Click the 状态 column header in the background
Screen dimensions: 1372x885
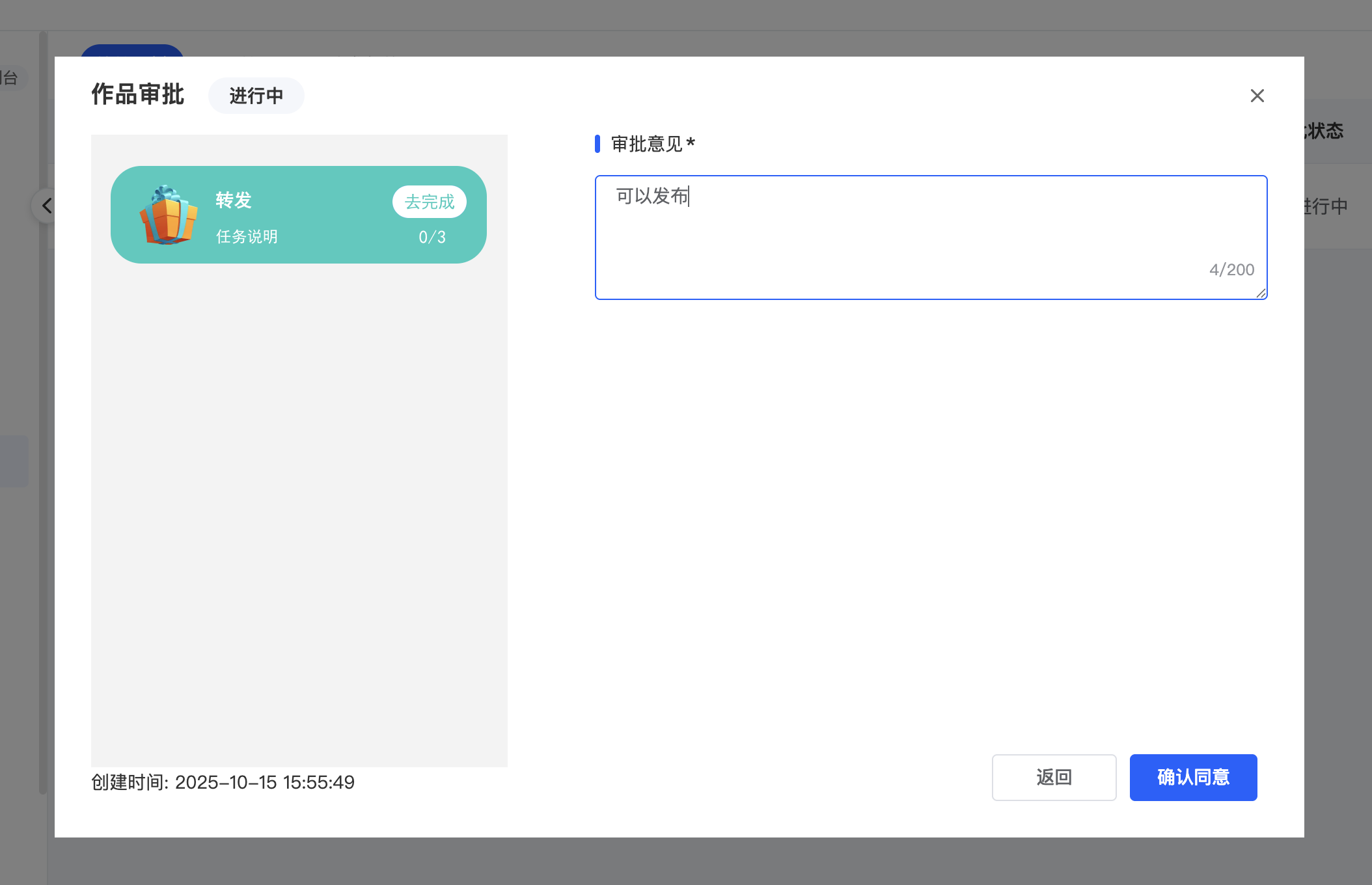point(1324,131)
